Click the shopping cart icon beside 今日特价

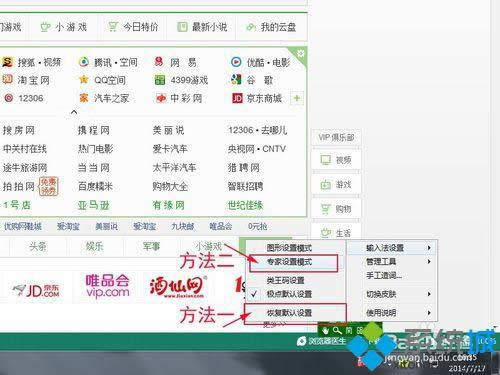[x=113, y=27]
